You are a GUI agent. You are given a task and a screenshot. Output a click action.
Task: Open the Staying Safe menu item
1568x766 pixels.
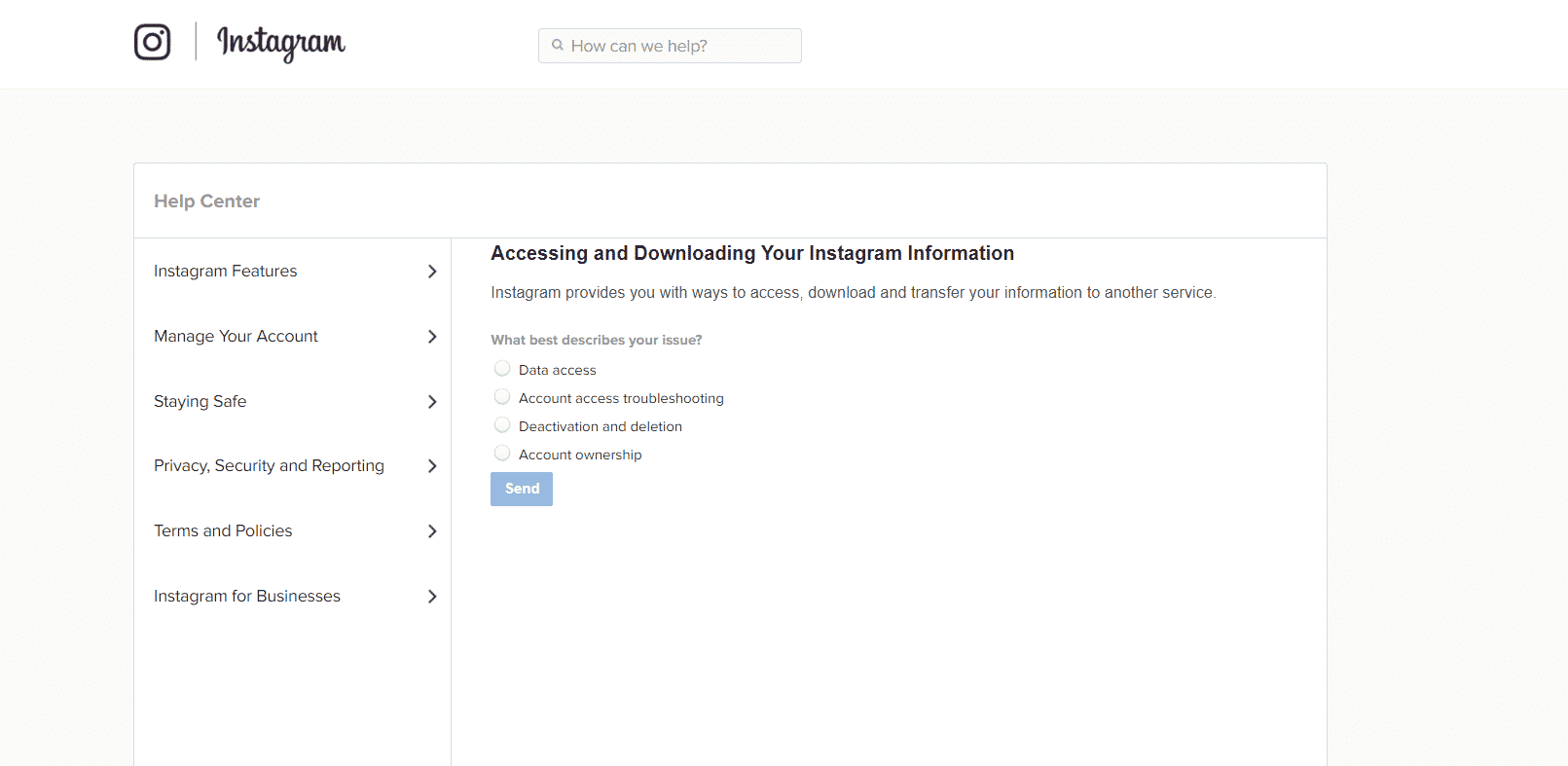201,402
